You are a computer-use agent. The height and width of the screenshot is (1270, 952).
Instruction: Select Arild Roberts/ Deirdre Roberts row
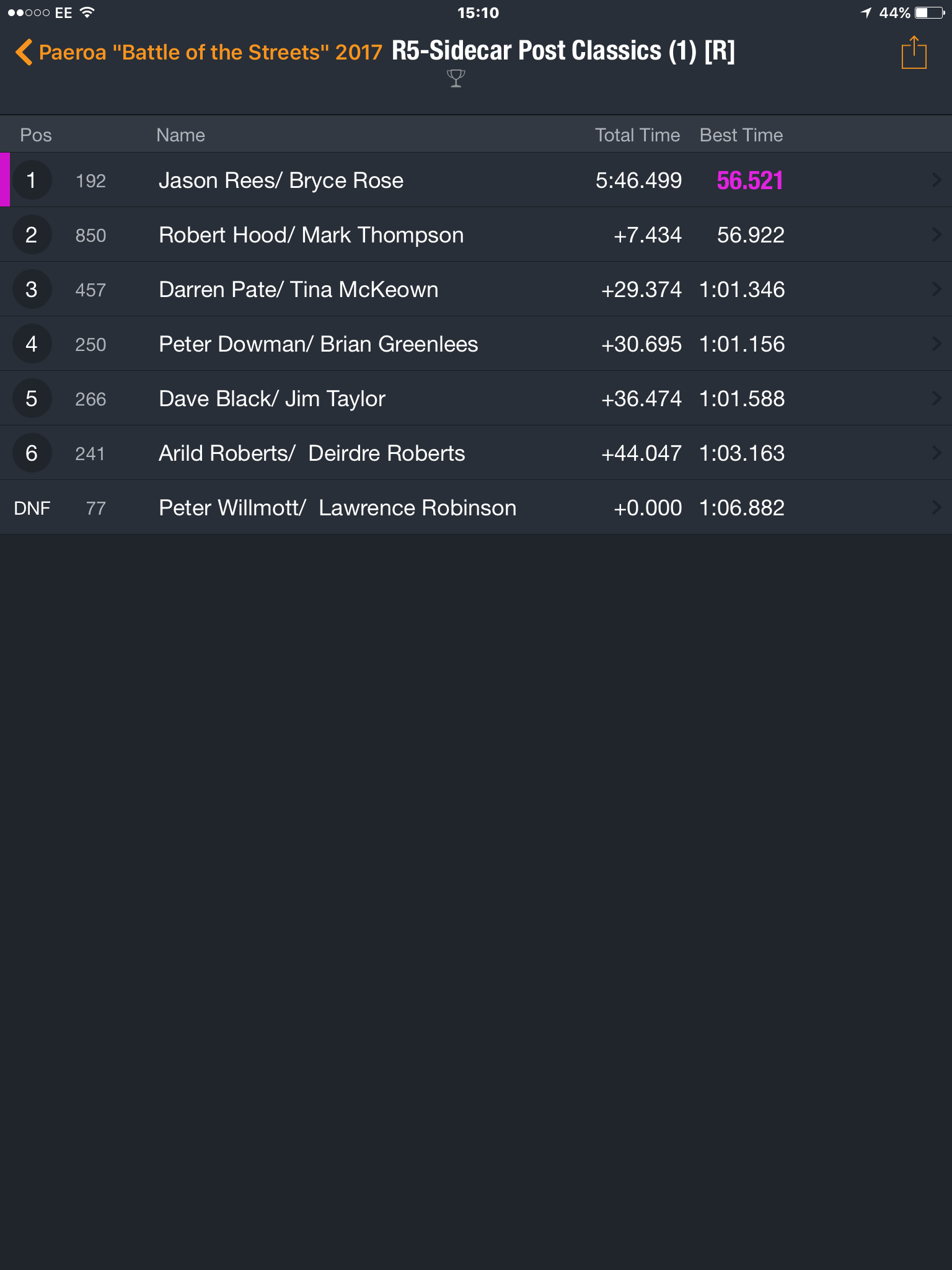pos(476,453)
